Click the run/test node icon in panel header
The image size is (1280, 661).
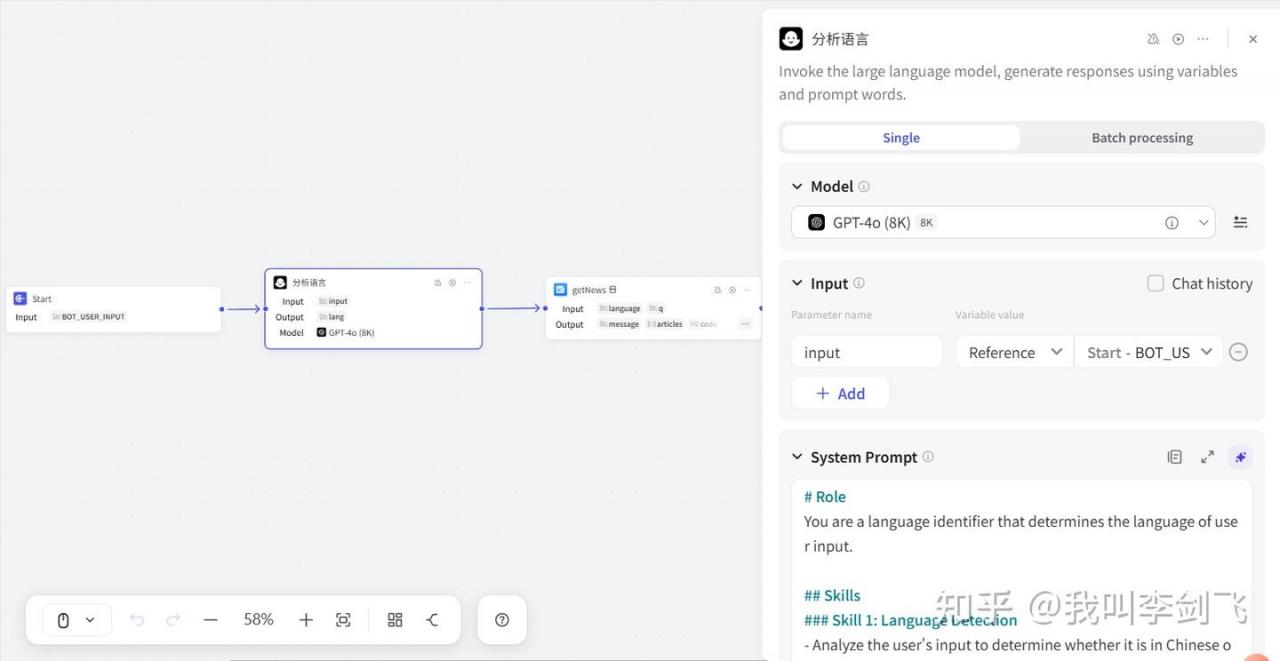[1178, 39]
